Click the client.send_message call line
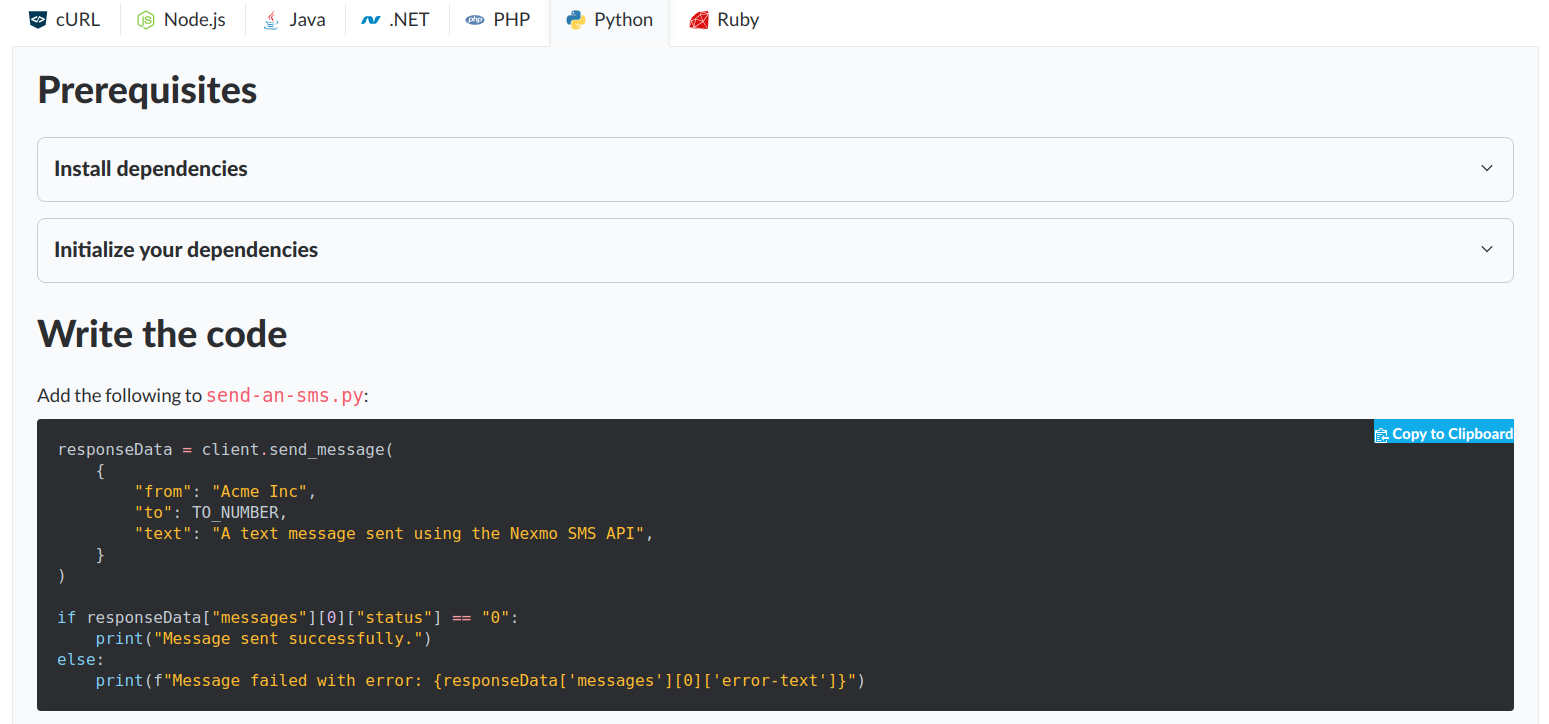This screenshot has width=1549, height=724. (x=226, y=450)
